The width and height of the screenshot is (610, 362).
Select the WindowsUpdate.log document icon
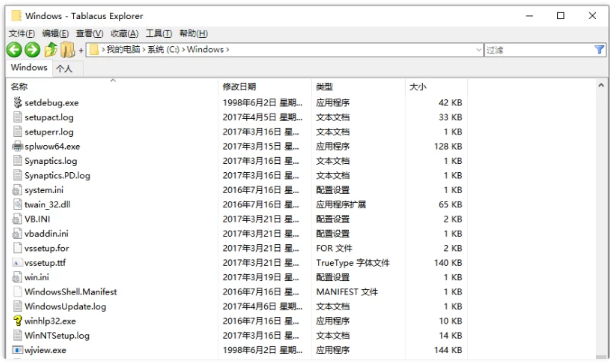point(17,306)
